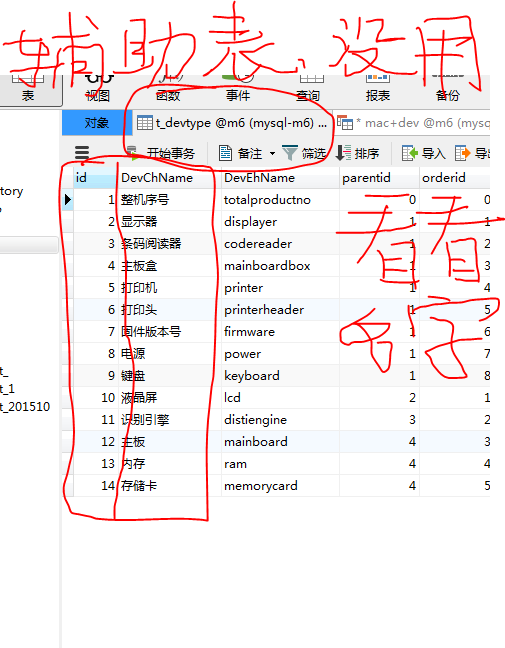Select cell 主板
The width and height of the screenshot is (505, 648).
tap(169, 442)
